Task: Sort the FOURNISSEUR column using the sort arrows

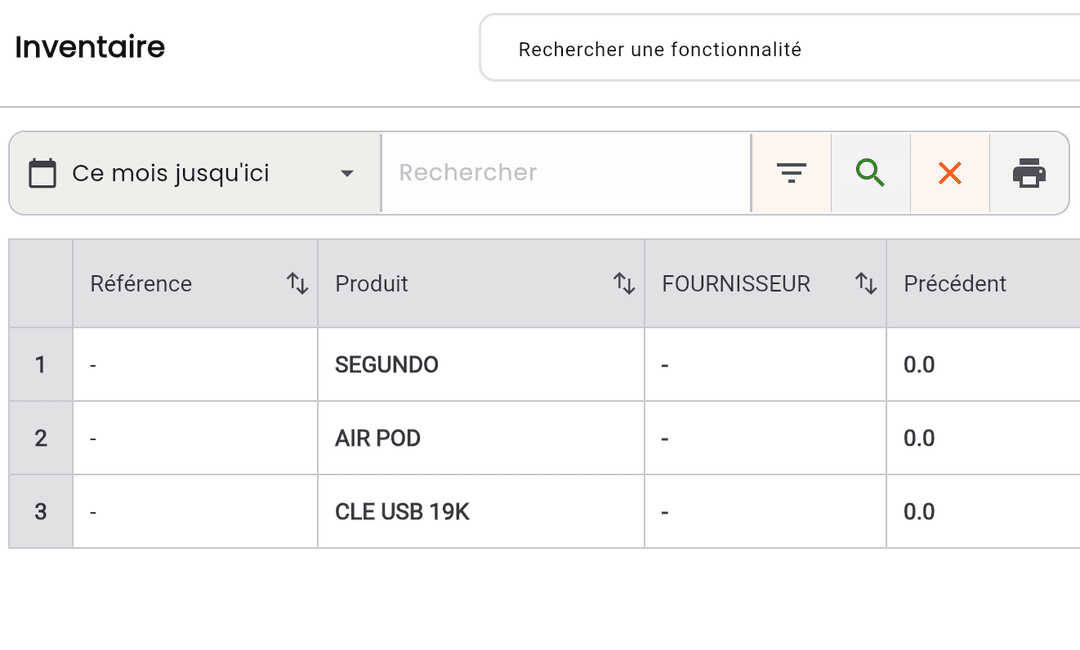Action: pos(866,283)
